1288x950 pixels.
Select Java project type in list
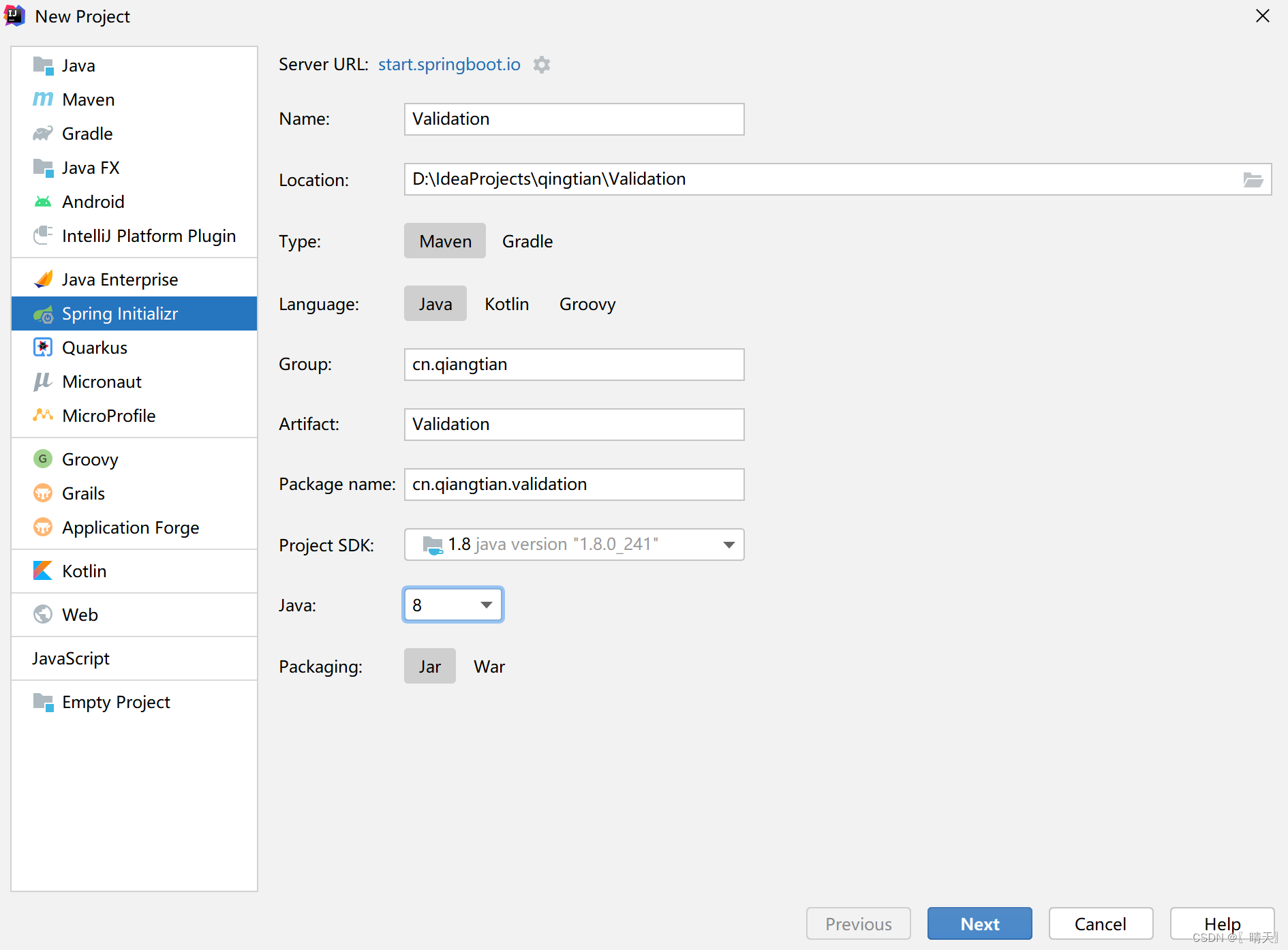[134, 65]
